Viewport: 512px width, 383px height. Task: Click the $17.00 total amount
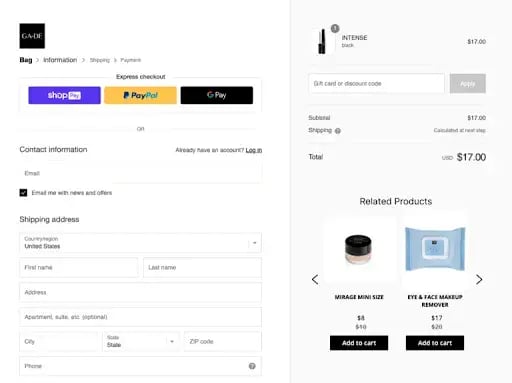point(471,157)
